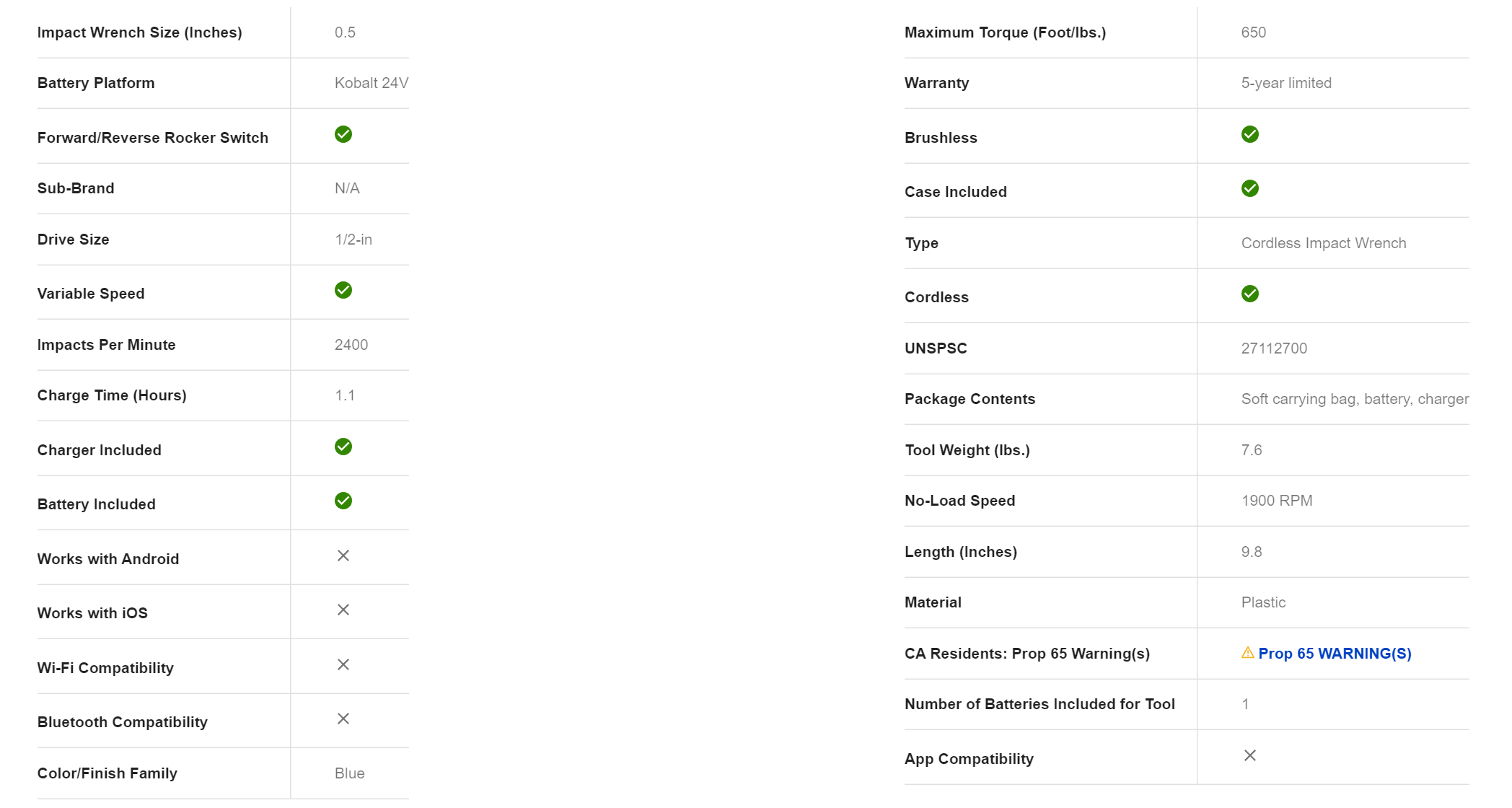Click the Forward/Reverse Rocker Switch green checkmark
This screenshot has width=1512, height=808.
click(x=343, y=134)
